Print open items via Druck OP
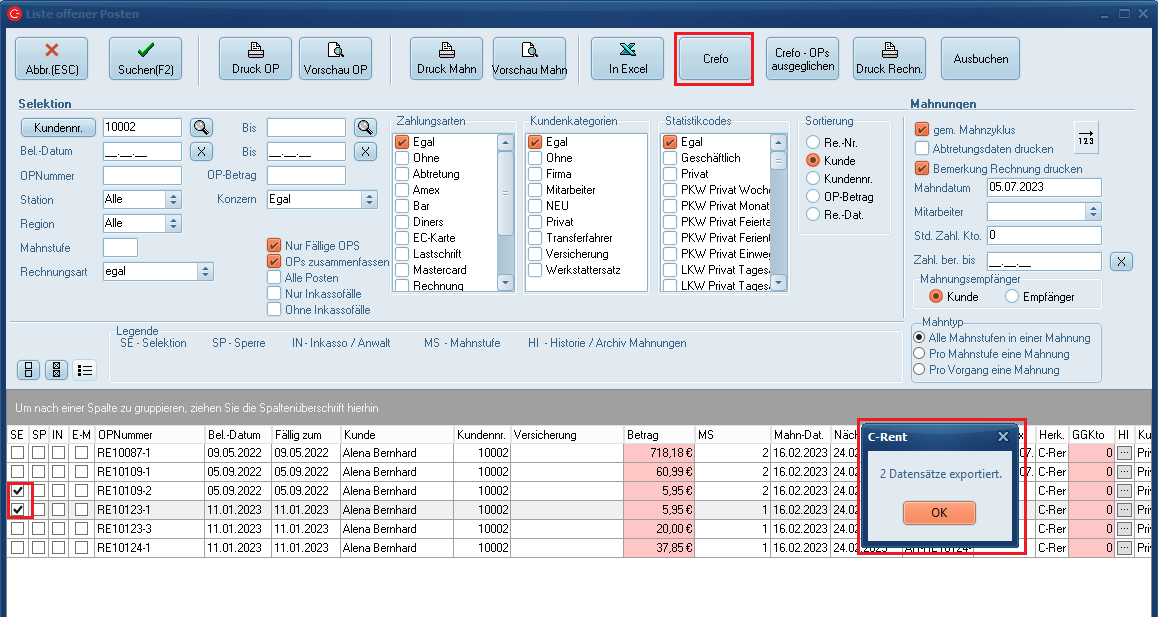 [255, 58]
